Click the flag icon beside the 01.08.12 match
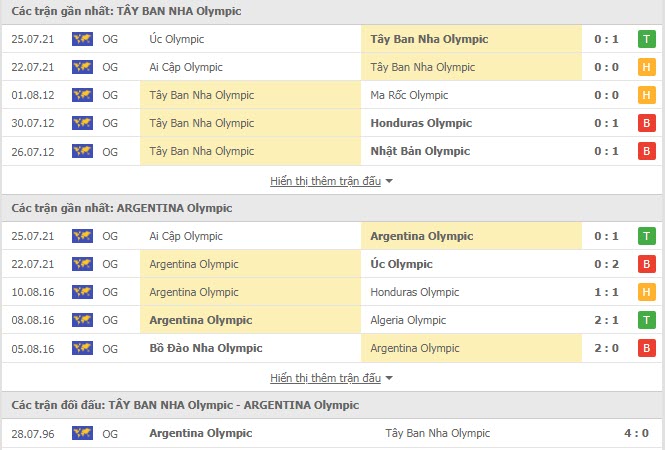Image resolution: width=665 pixels, height=450 pixels. 82,95
